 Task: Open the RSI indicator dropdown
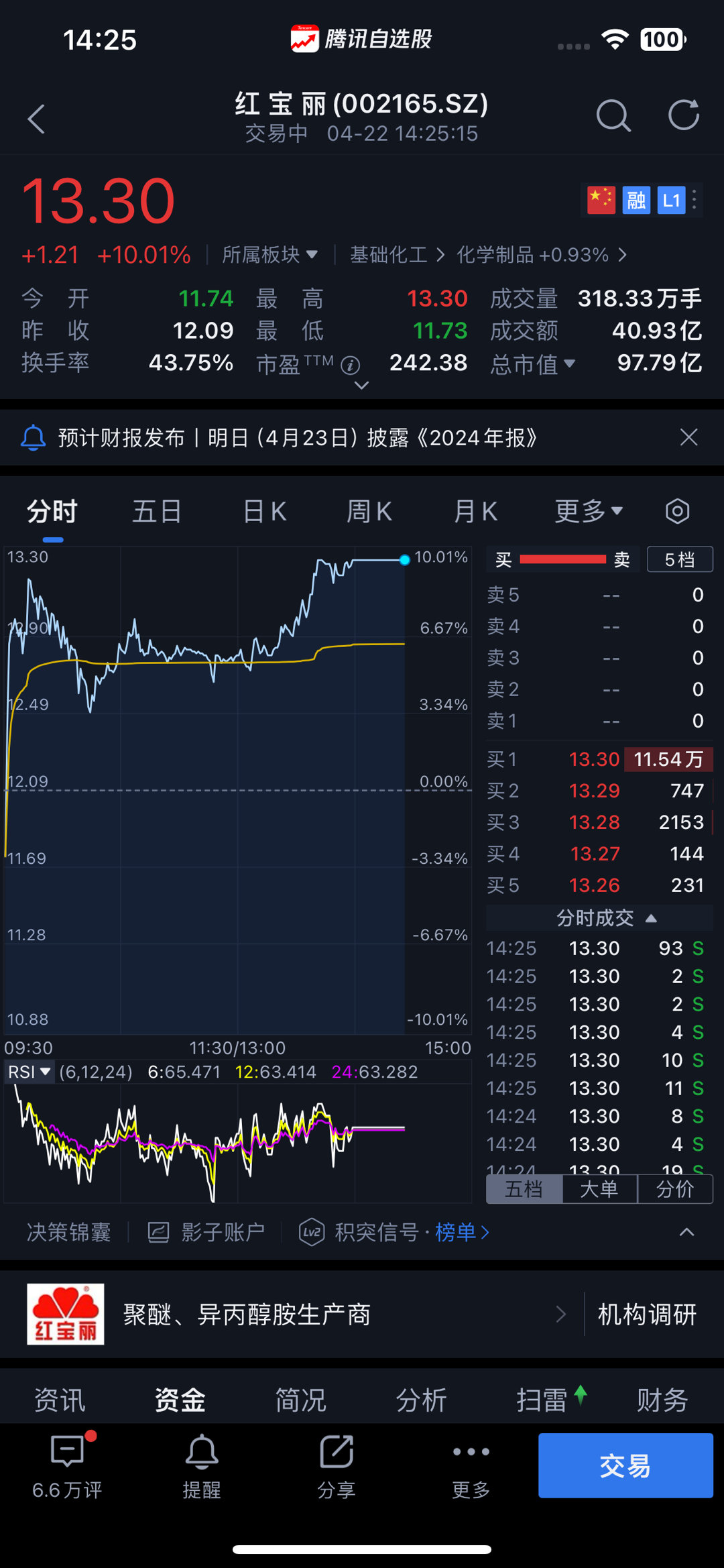coord(29,1072)
